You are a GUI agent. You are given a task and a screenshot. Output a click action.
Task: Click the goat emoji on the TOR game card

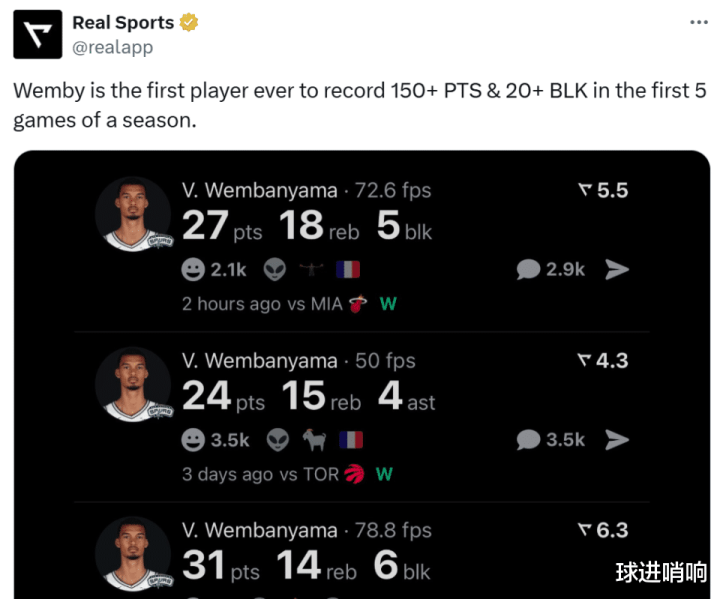tap(313, 440)
